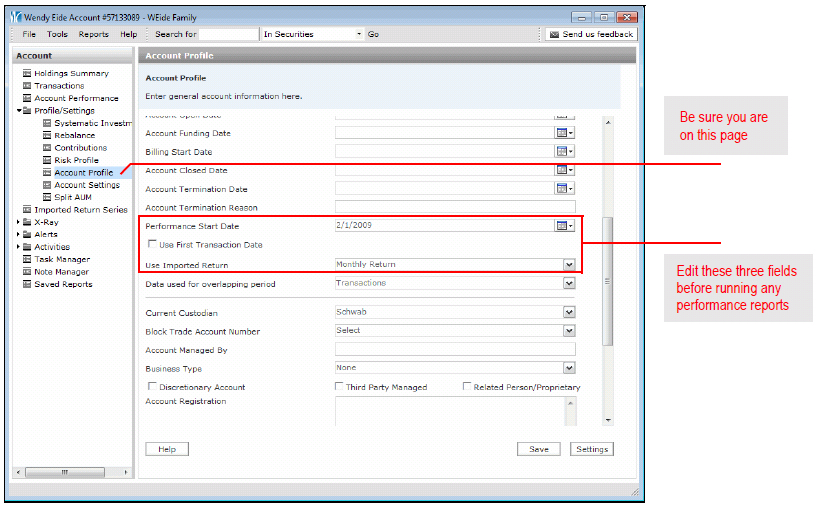Click calendar icon for Account Termination Date
Screen dimensions: 817x507
click(564, 189)
